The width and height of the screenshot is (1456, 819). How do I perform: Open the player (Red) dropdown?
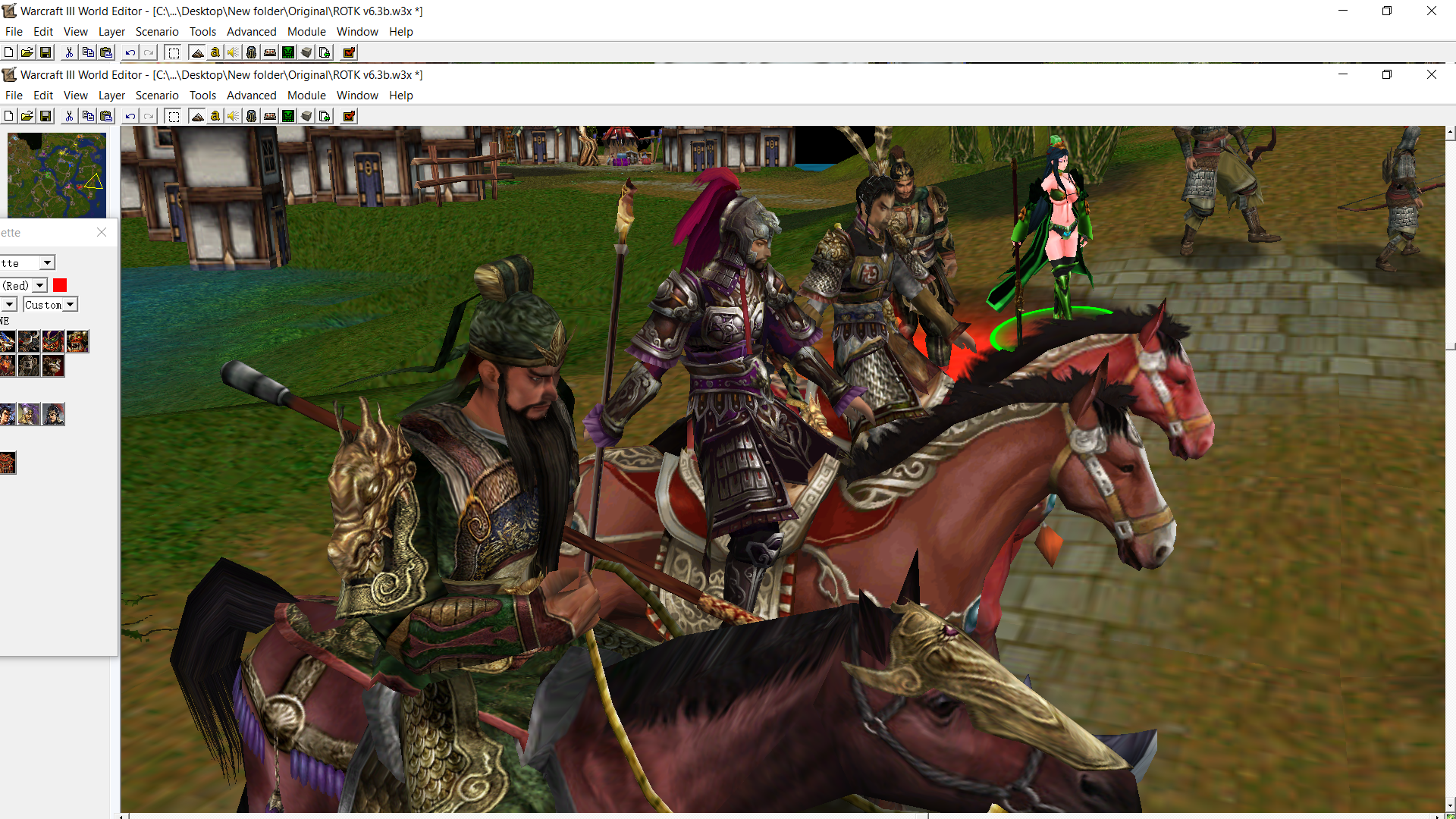click(39, 285)
